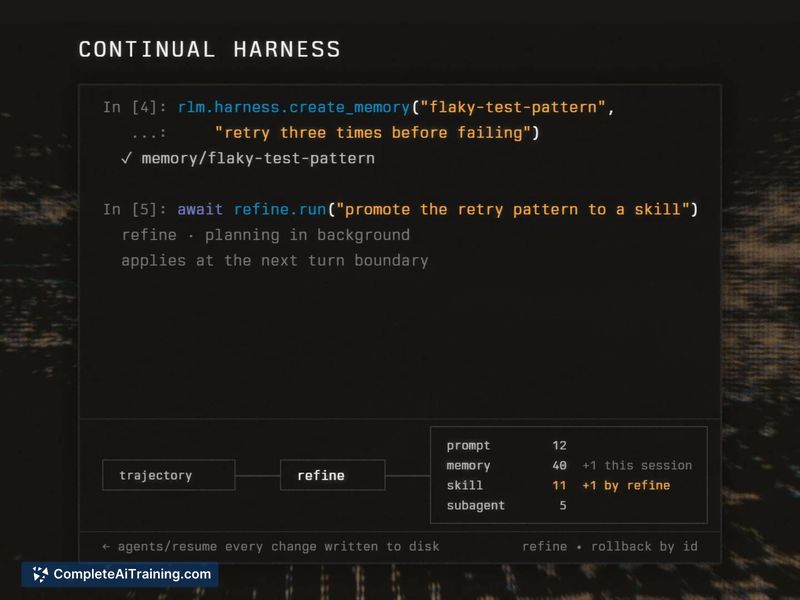Screen dimensions: 800x600
Task: Click the prompt count 12
Action: [559, 445]
